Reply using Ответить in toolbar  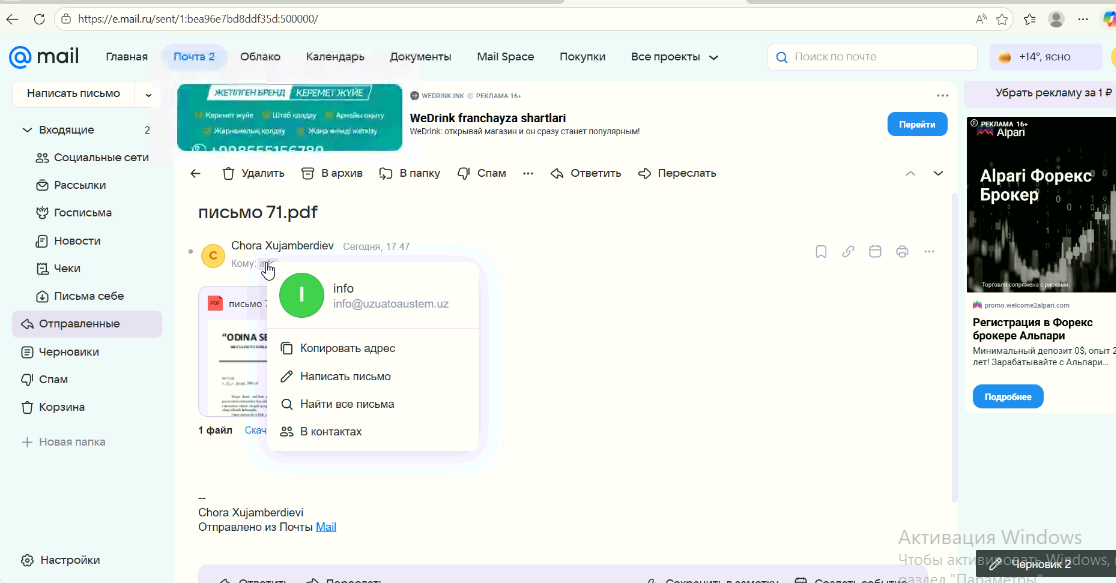click(586, 173)
